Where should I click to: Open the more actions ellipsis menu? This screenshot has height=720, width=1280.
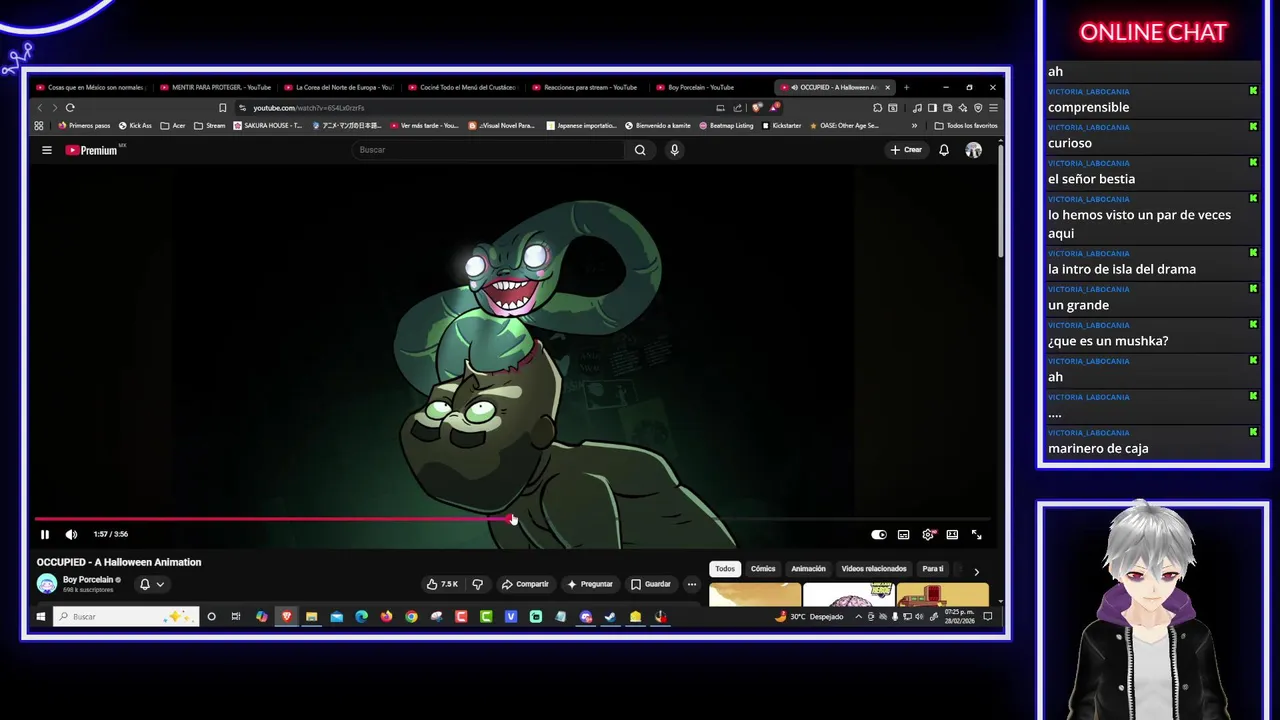(691, 584)
